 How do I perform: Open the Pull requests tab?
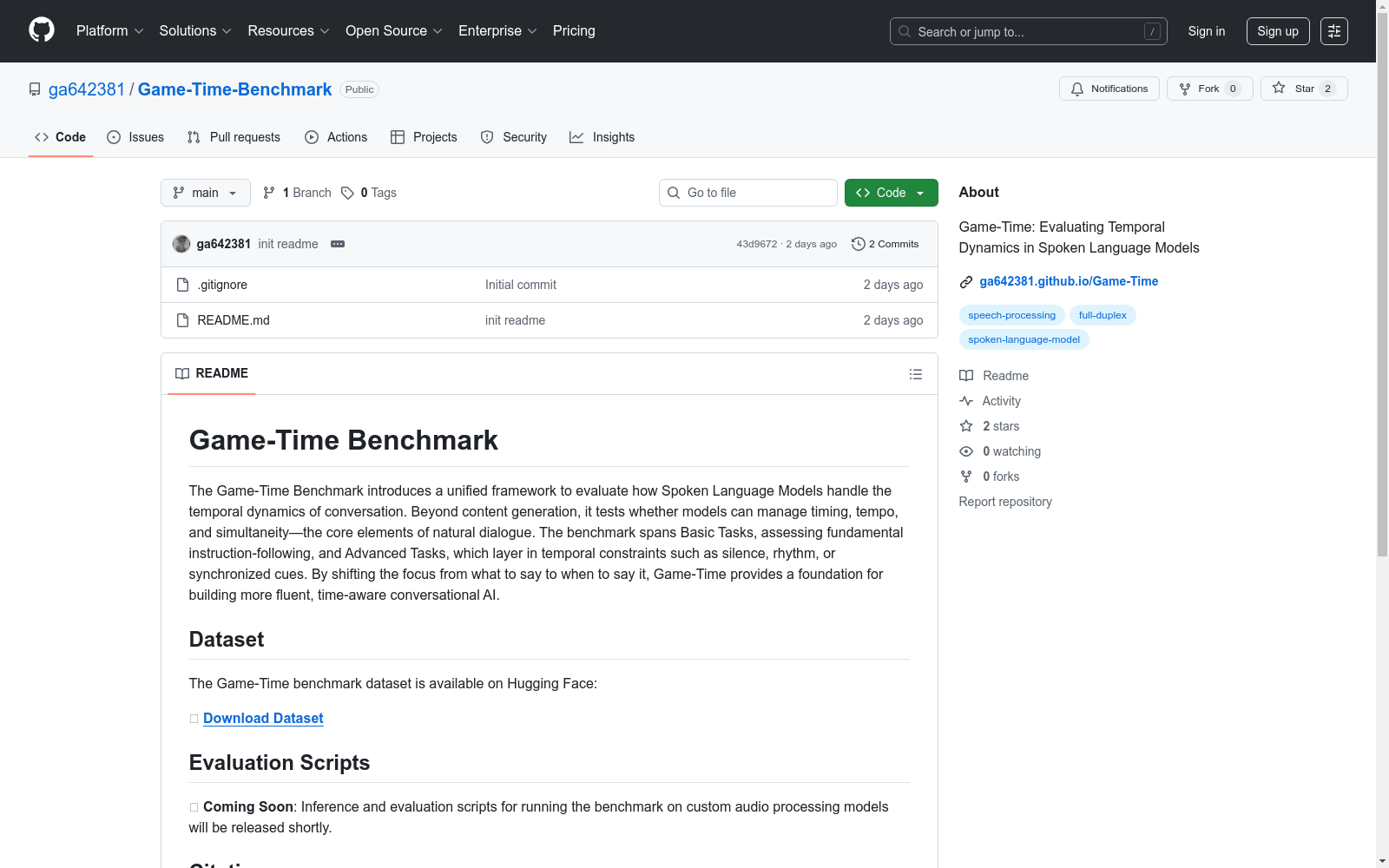[x=234, y=137]
